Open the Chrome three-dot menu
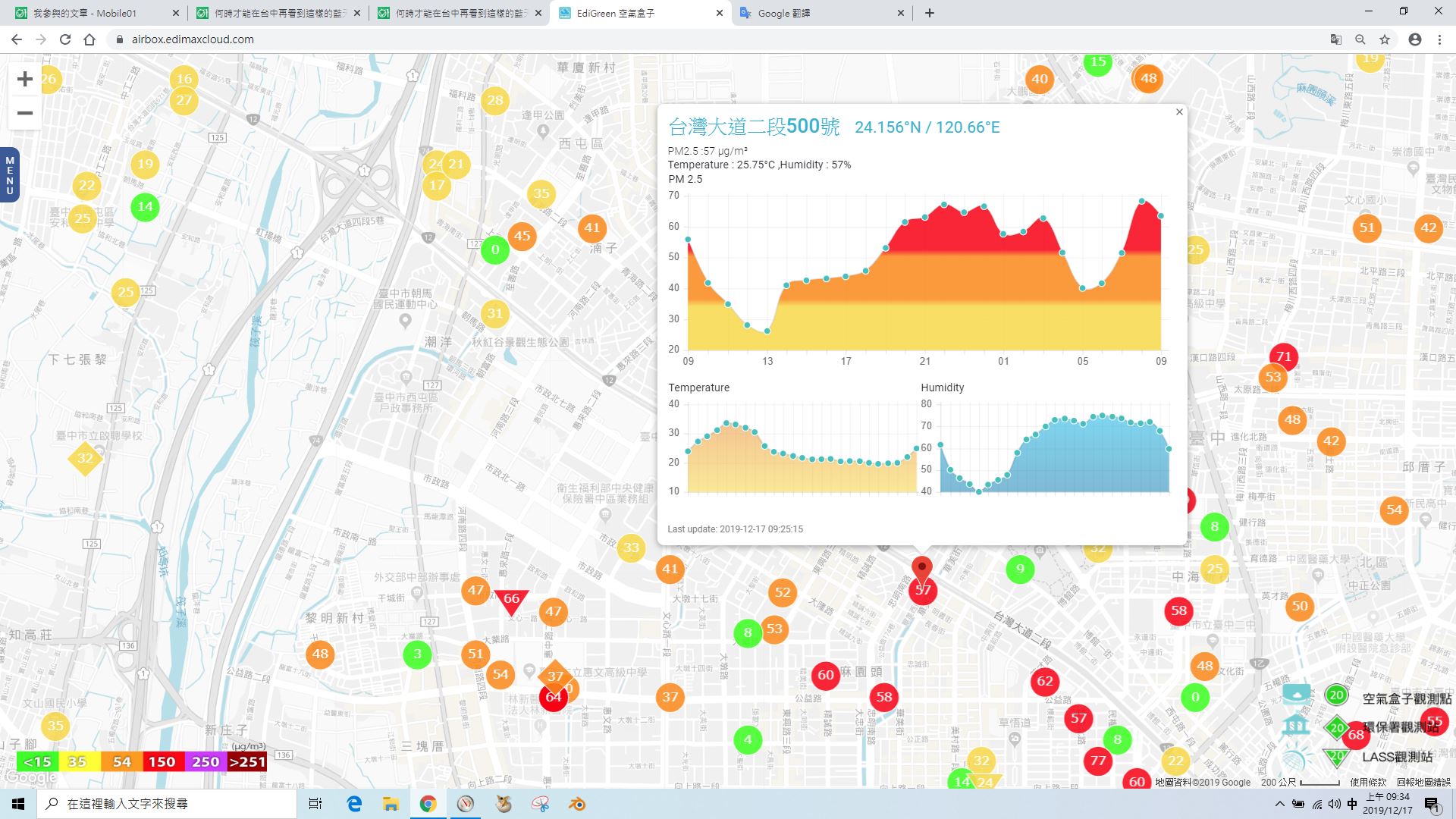 click(x=1439, y=39)
